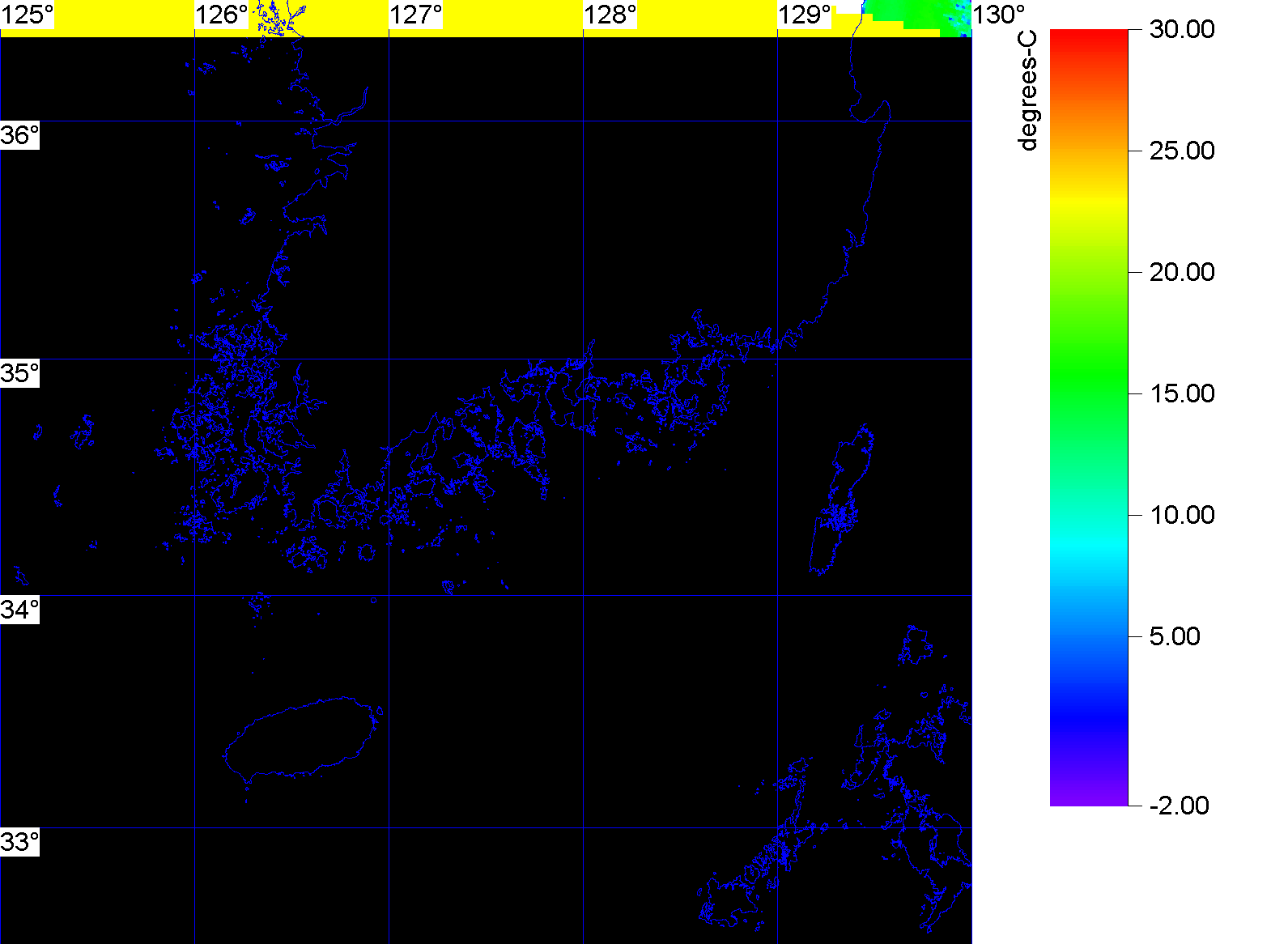Click the 35° latitude label
Viewport: 1288px width, 944px height.
[19, 373]
